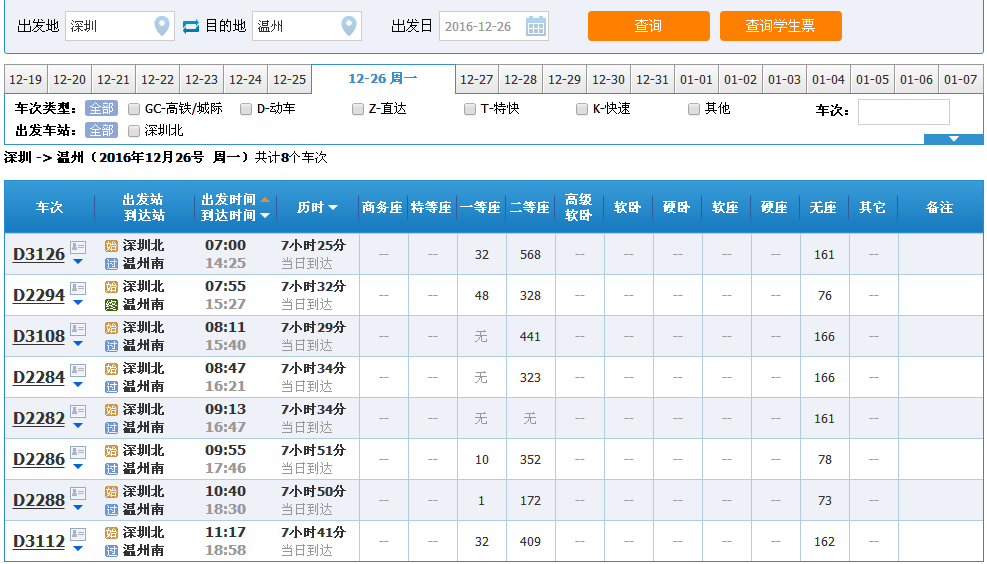Viewport: 987px width, 564px height.
Task: Open the D2294 train info card icon
Action: (78, 288)
